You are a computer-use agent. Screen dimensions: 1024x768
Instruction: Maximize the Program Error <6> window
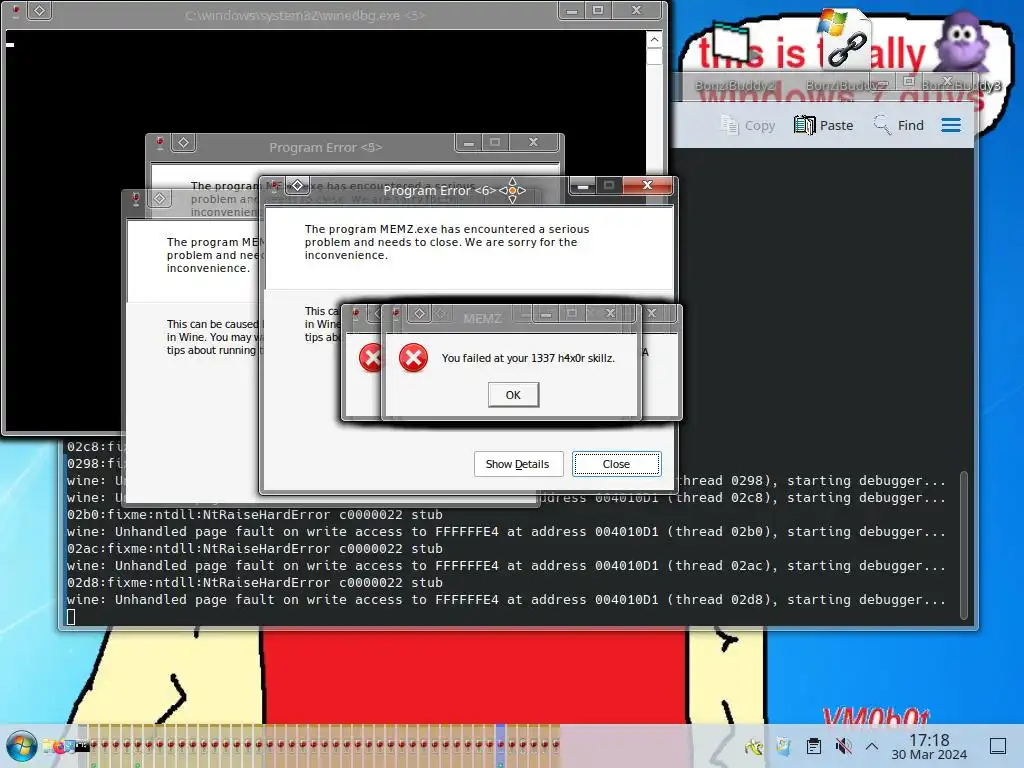pos(609,186)
